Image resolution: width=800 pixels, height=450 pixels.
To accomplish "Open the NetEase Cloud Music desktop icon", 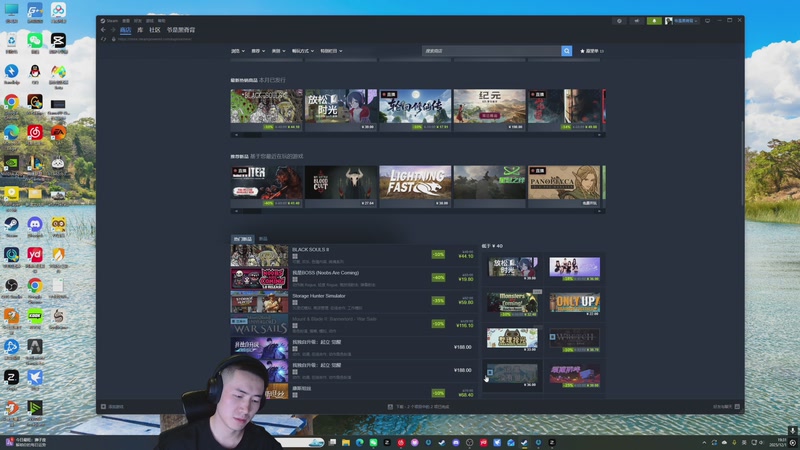I will [35, 134].
